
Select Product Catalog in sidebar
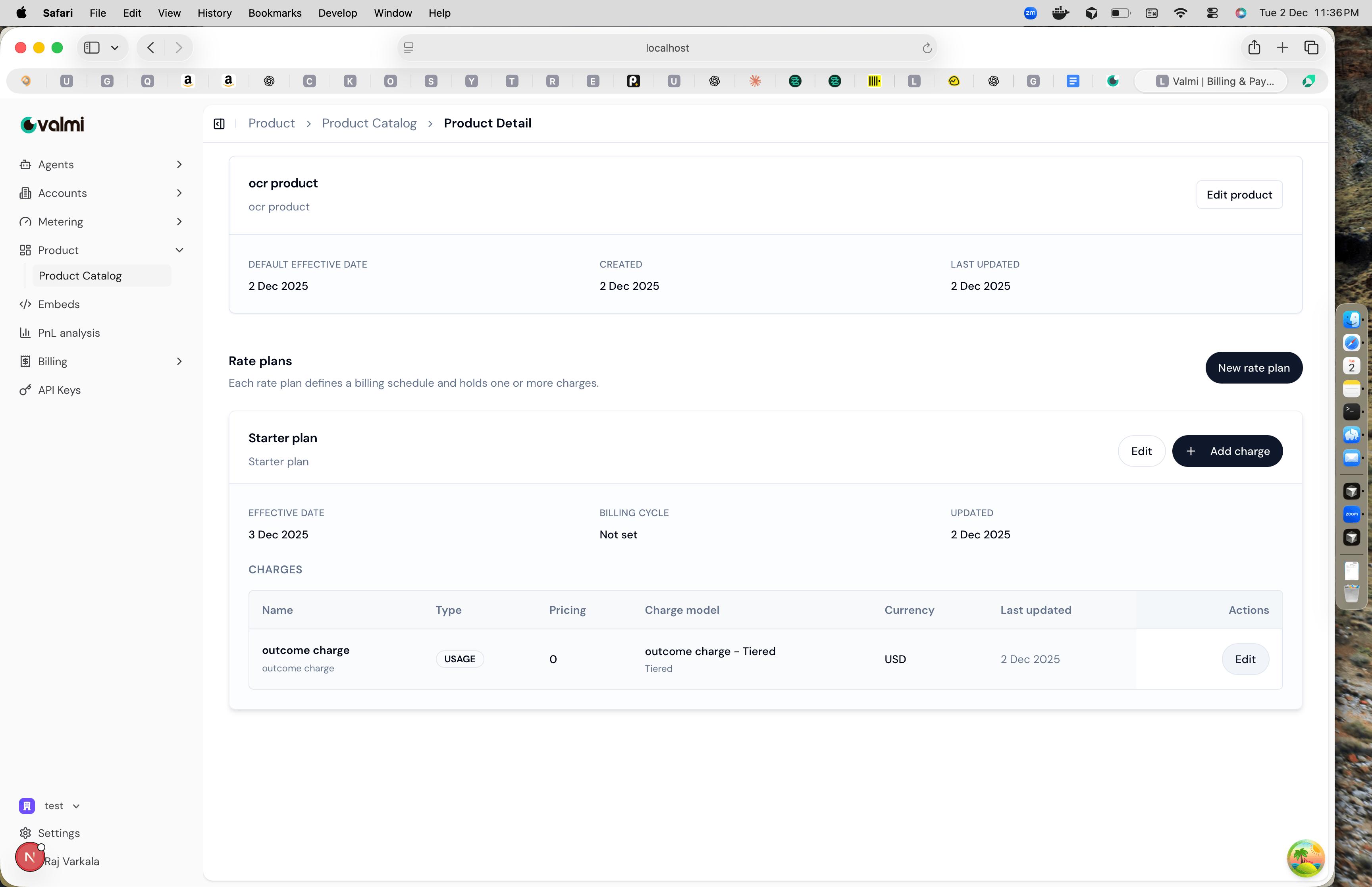point(101,276)
